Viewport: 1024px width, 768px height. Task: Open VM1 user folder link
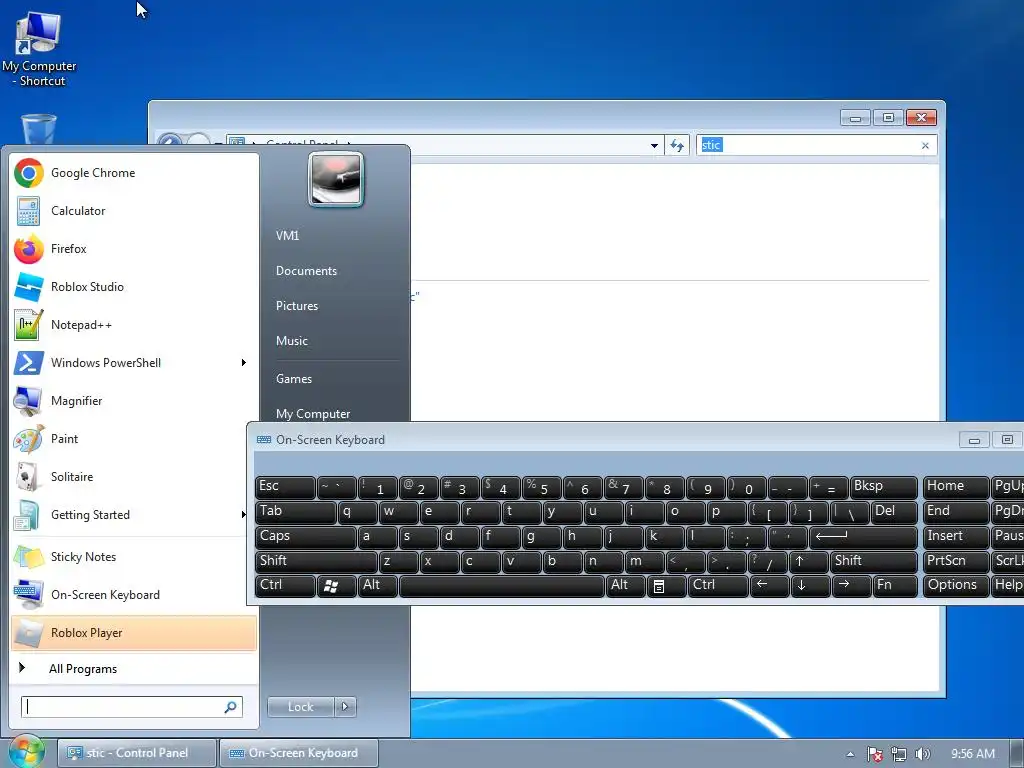coord(287,236)
